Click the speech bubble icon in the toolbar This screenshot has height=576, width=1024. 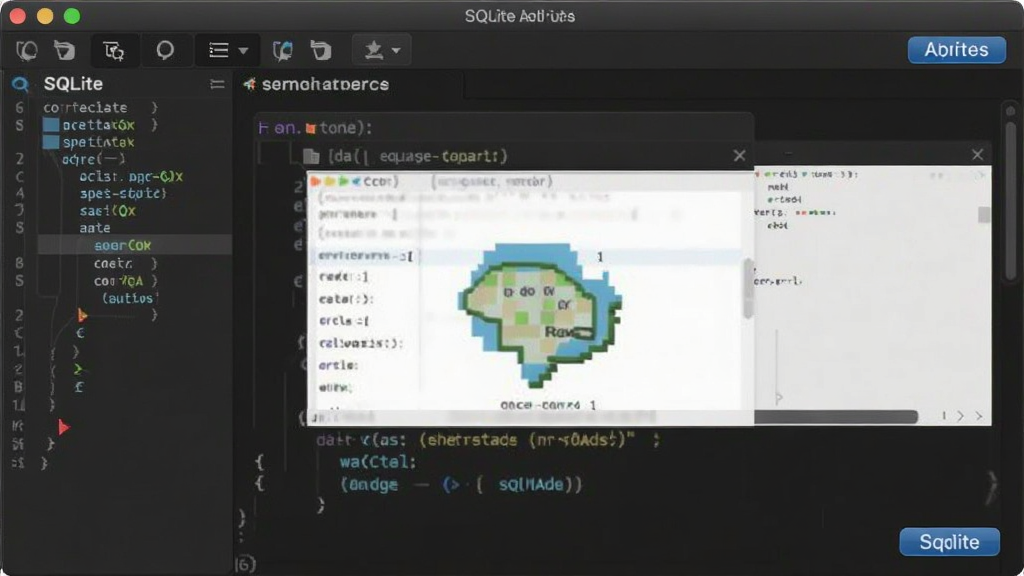165,50
